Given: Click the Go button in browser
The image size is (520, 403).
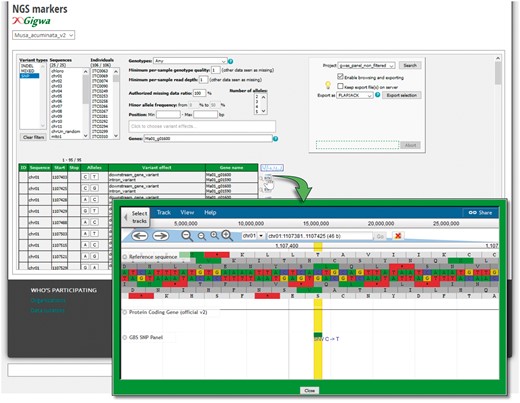Looking at the screenshot, I should [x=380, y=236].
